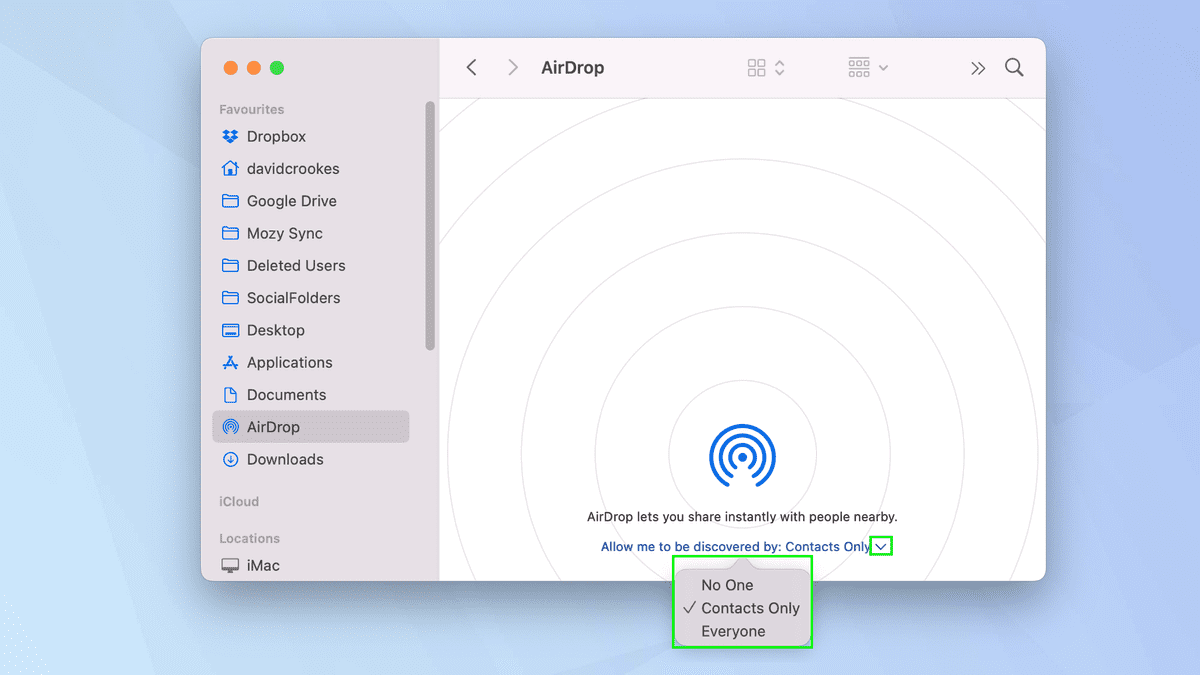Viewport: 1200px width, 675px height.
Task: Select Everyone in the discovery menu
Action: pyautogui.click(x=742, y=631)
